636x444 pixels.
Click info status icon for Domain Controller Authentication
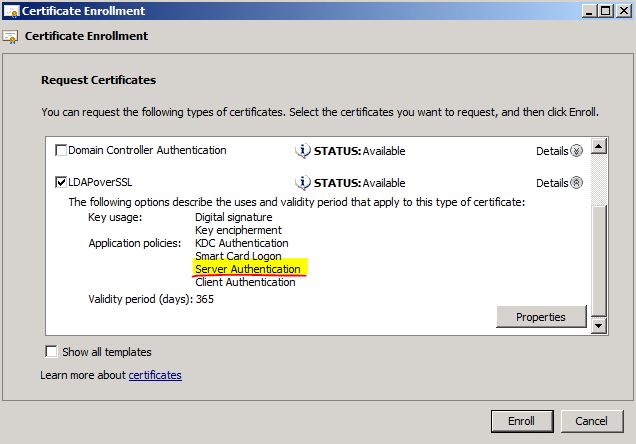[x=303, y=151]
